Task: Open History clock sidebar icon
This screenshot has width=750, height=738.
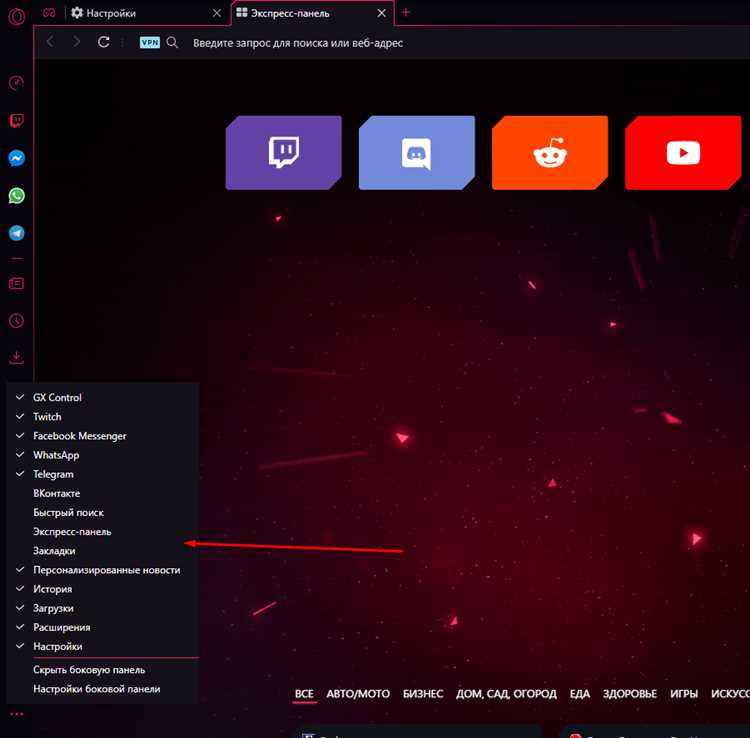Action: pos(17,320)
